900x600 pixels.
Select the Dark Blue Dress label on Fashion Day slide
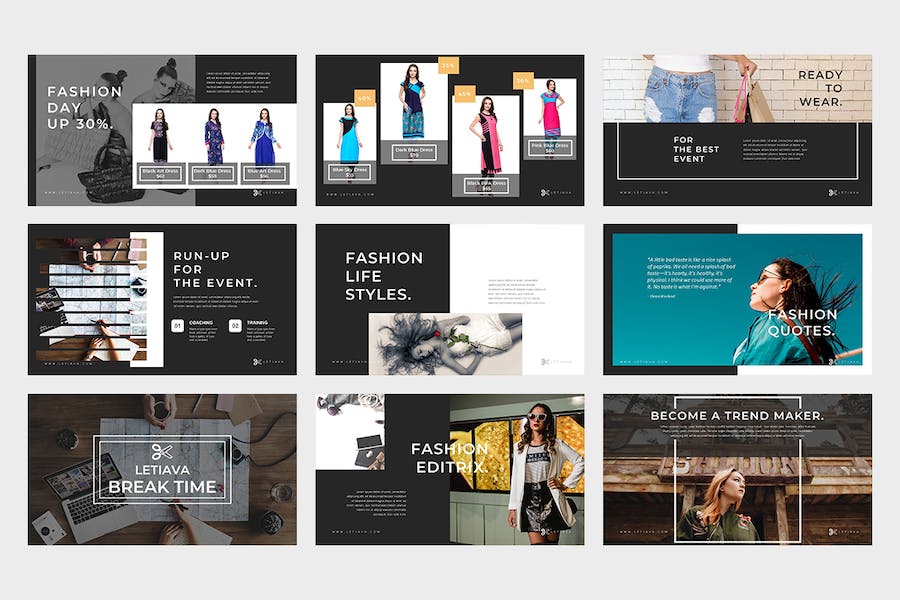click(213, 174)
